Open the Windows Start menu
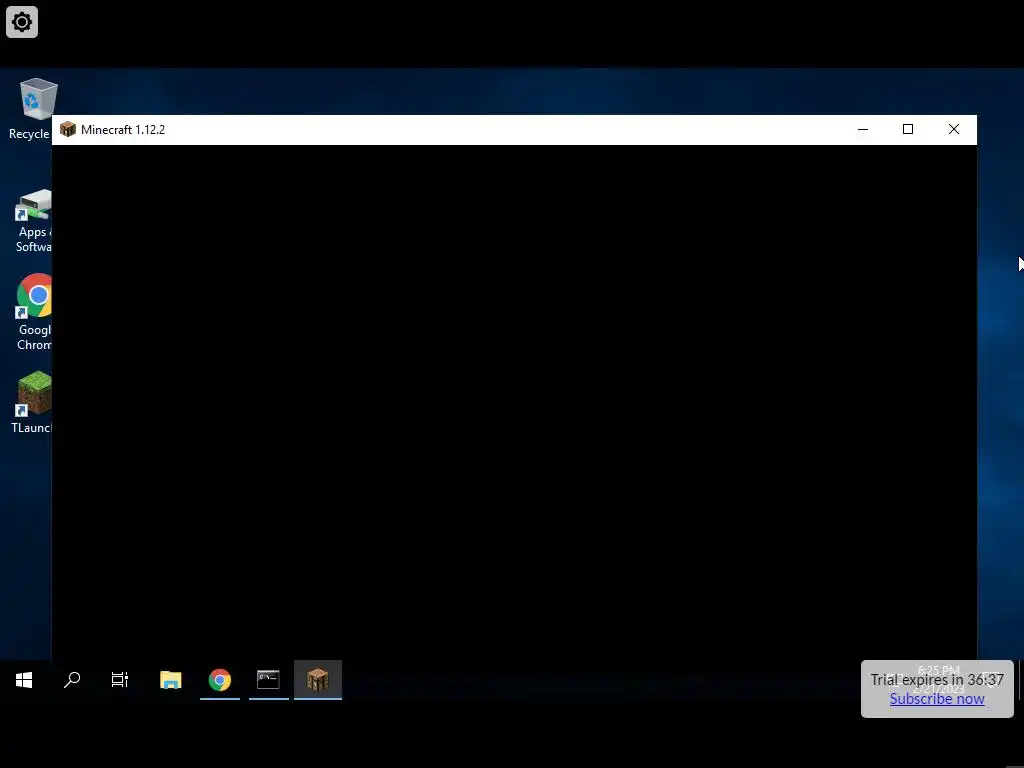The width and height of the screenshot is (1024, 768). pyautogui.click(x=24, y=680)
